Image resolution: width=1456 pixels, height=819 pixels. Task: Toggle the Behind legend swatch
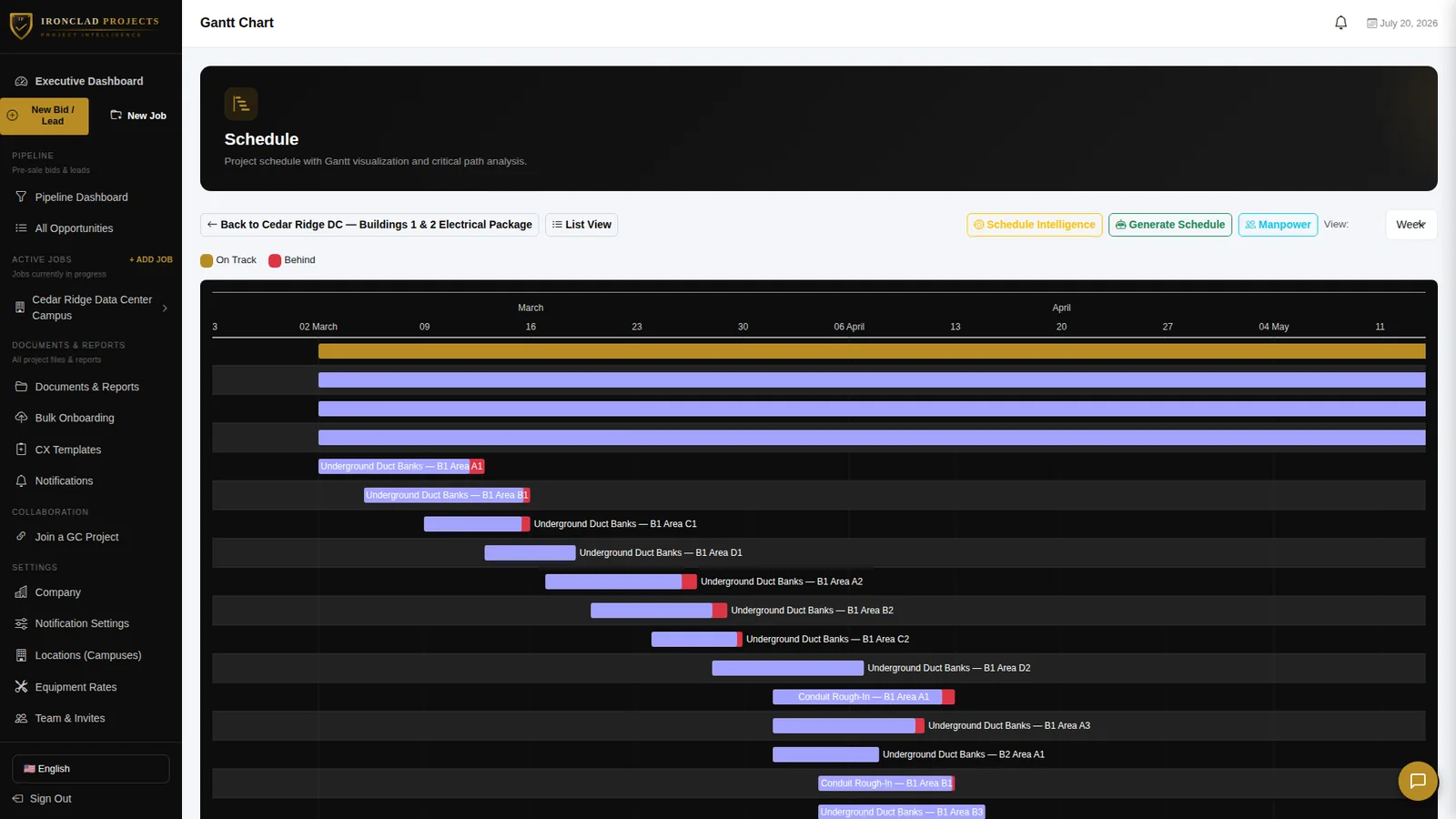[275, 260]
